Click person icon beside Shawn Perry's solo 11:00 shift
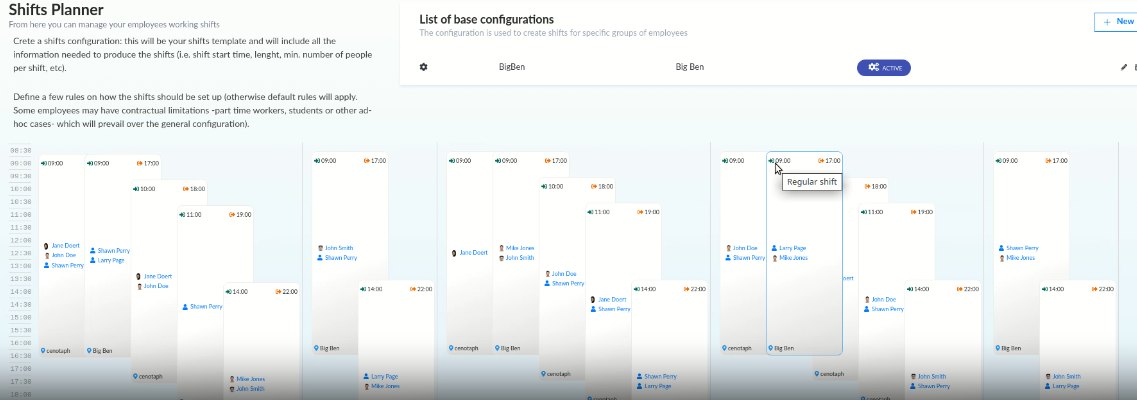 tap(185, 307)
